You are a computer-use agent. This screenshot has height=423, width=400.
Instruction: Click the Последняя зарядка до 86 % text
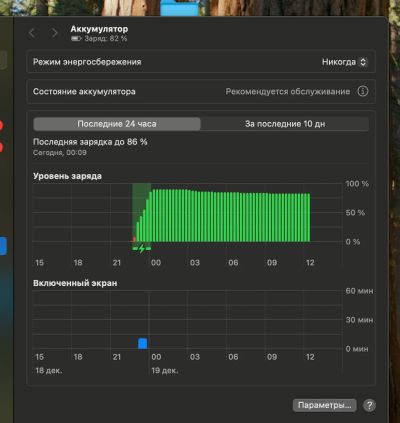tap(90, 142)
